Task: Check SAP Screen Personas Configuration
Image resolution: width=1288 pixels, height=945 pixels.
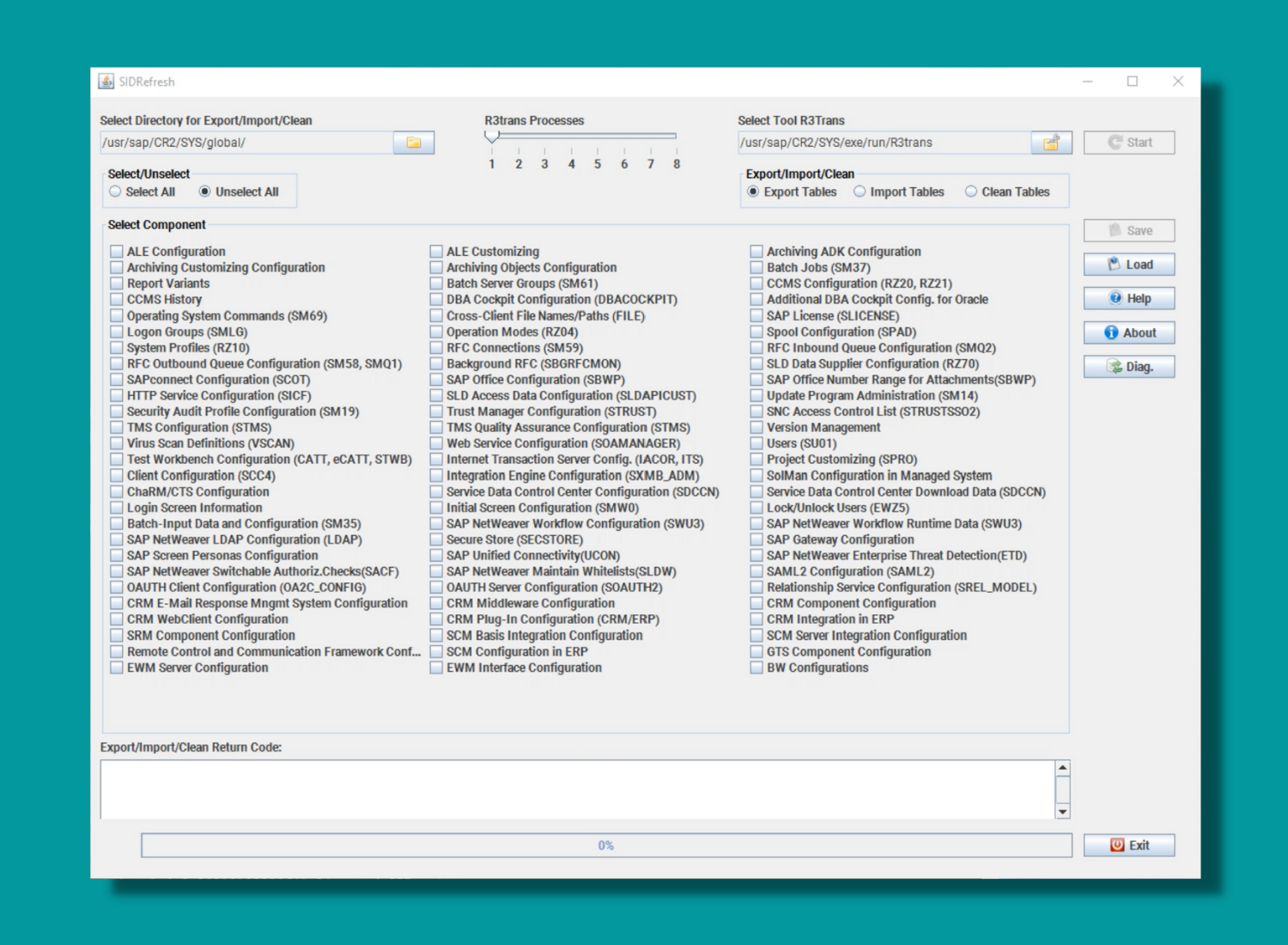Action: click(x=117, y=556)
